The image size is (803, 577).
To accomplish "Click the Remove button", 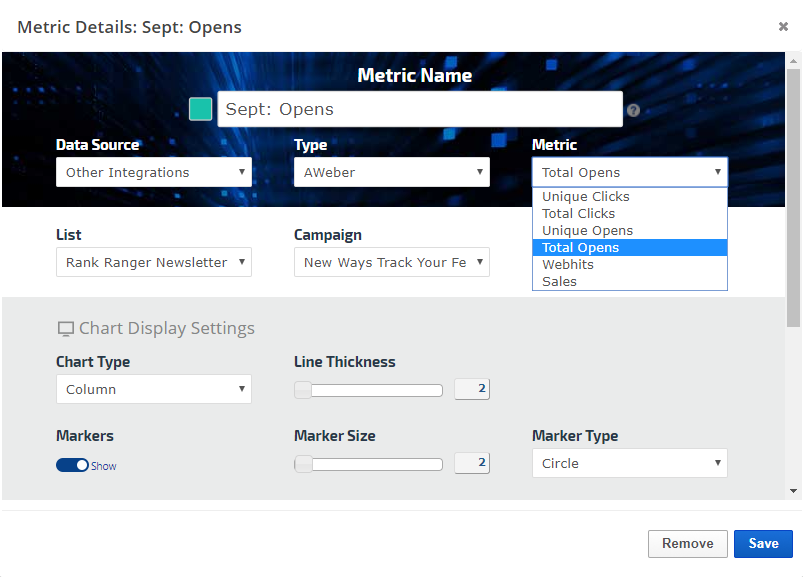I will (687, 543).
